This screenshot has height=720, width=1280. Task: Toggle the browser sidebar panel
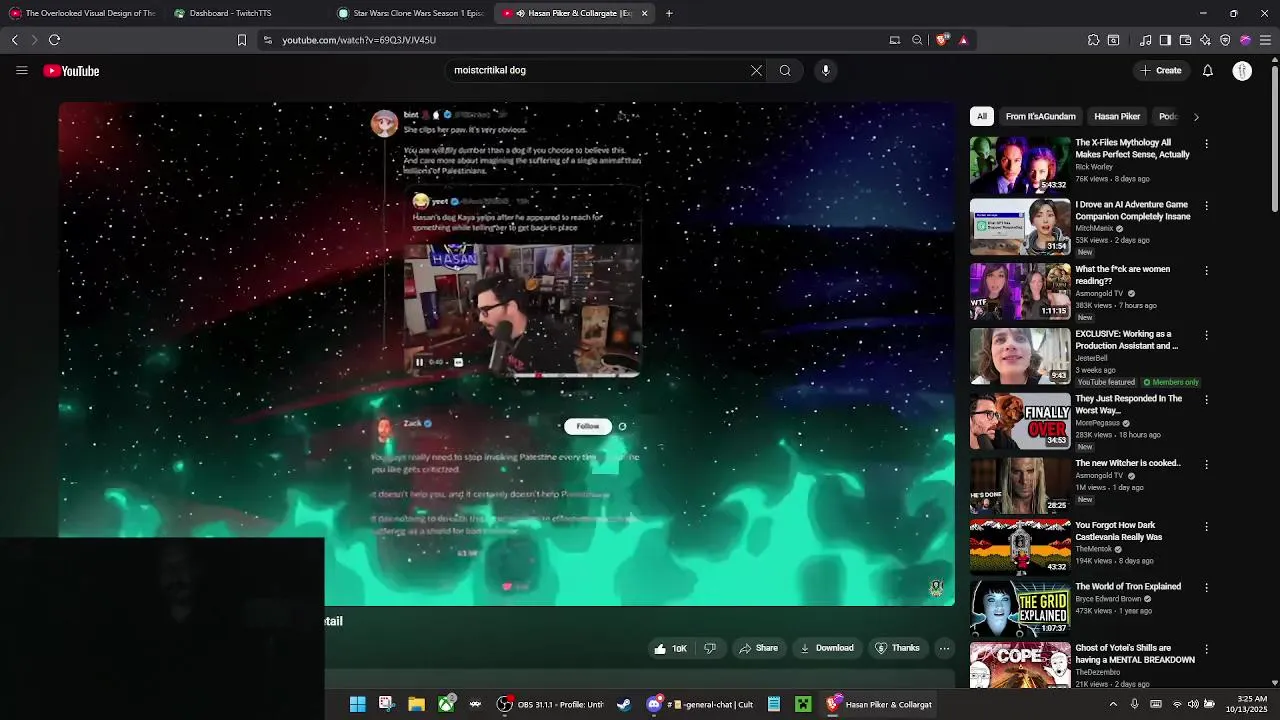(1165, 40)
